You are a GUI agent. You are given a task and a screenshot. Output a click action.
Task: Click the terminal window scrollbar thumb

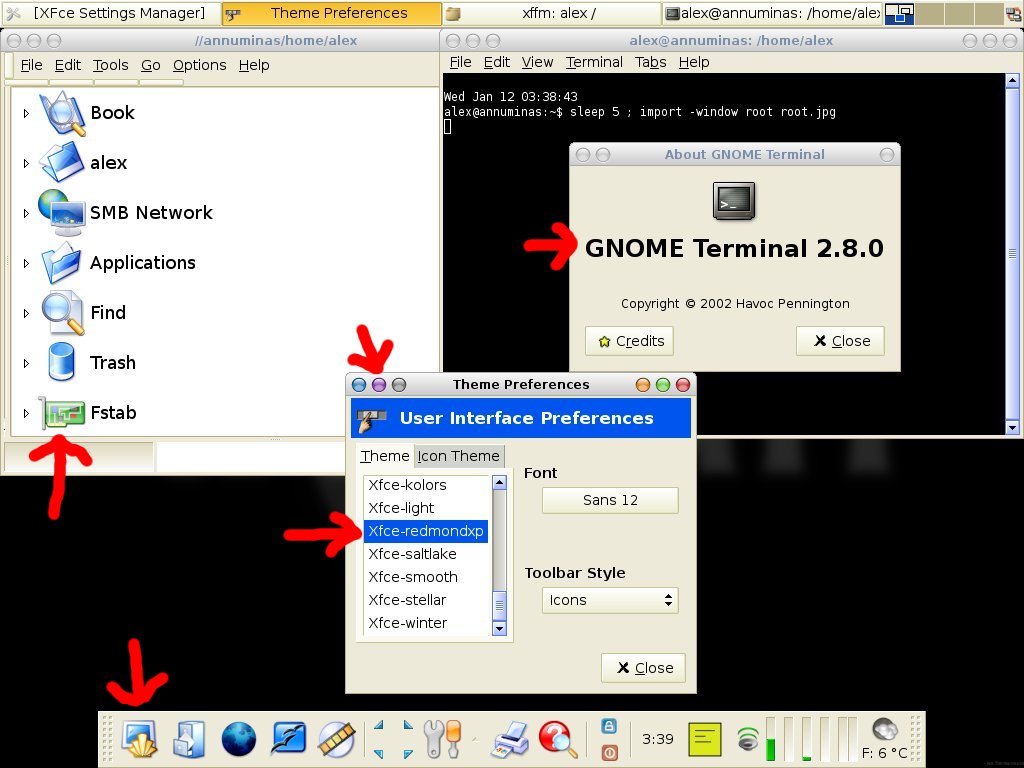[1012, 253]
